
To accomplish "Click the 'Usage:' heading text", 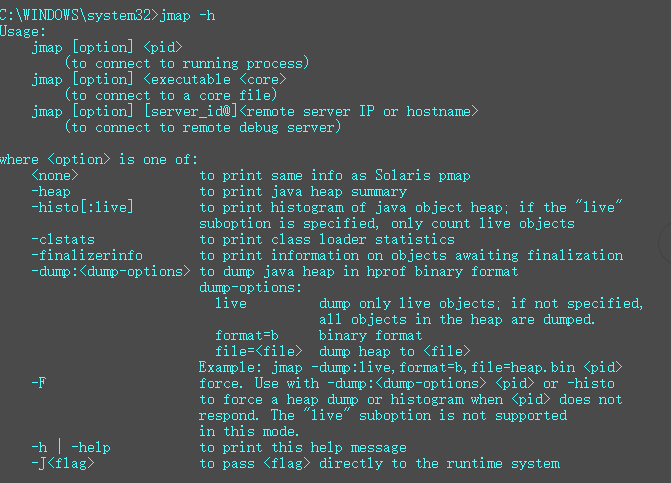I will tap(23, 32).
